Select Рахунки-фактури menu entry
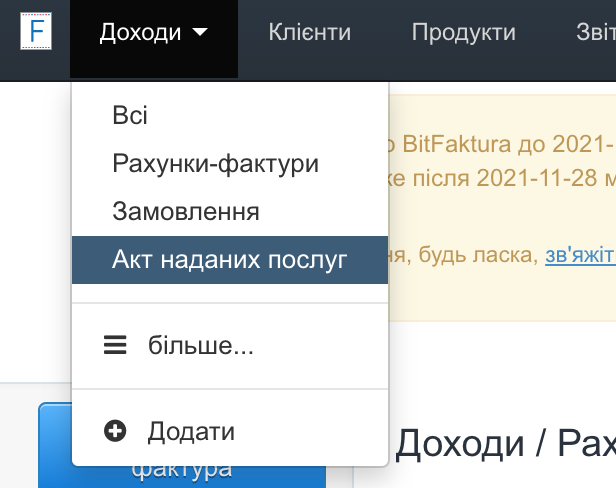Screen dimensions: 616x488 [x=230, y=163]
